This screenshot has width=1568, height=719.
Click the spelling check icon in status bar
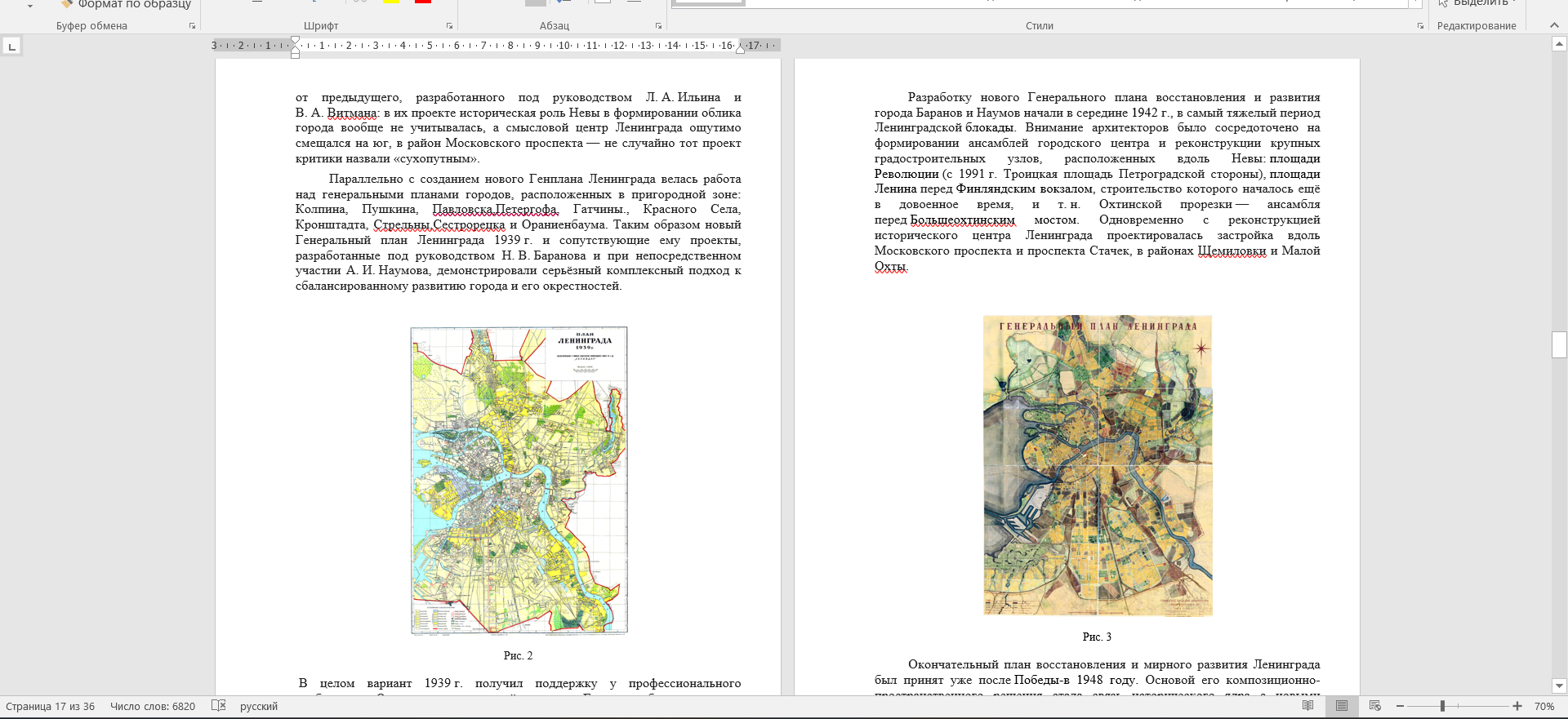coord(218,706)
